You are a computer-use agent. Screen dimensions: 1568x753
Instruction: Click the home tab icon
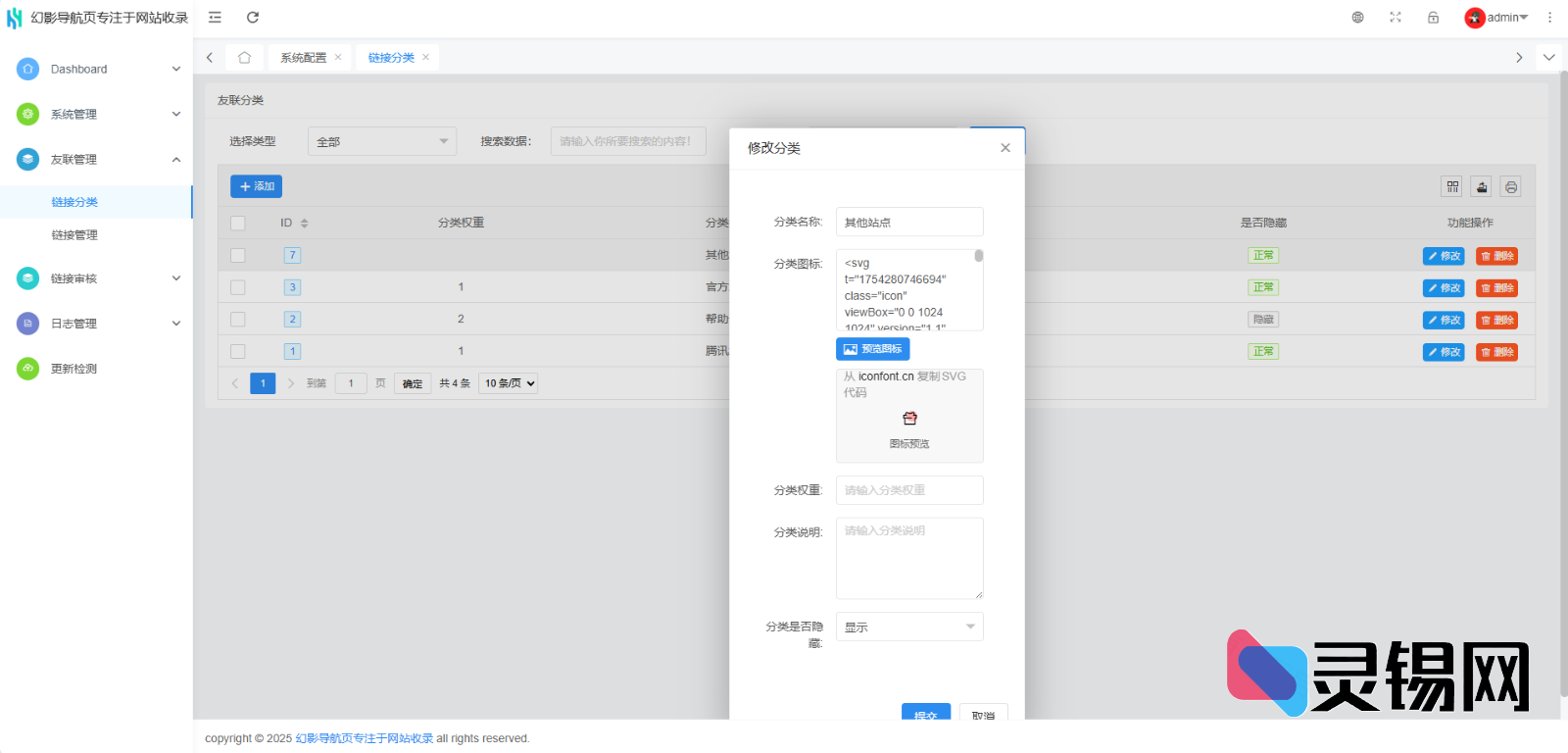point(244,58)
